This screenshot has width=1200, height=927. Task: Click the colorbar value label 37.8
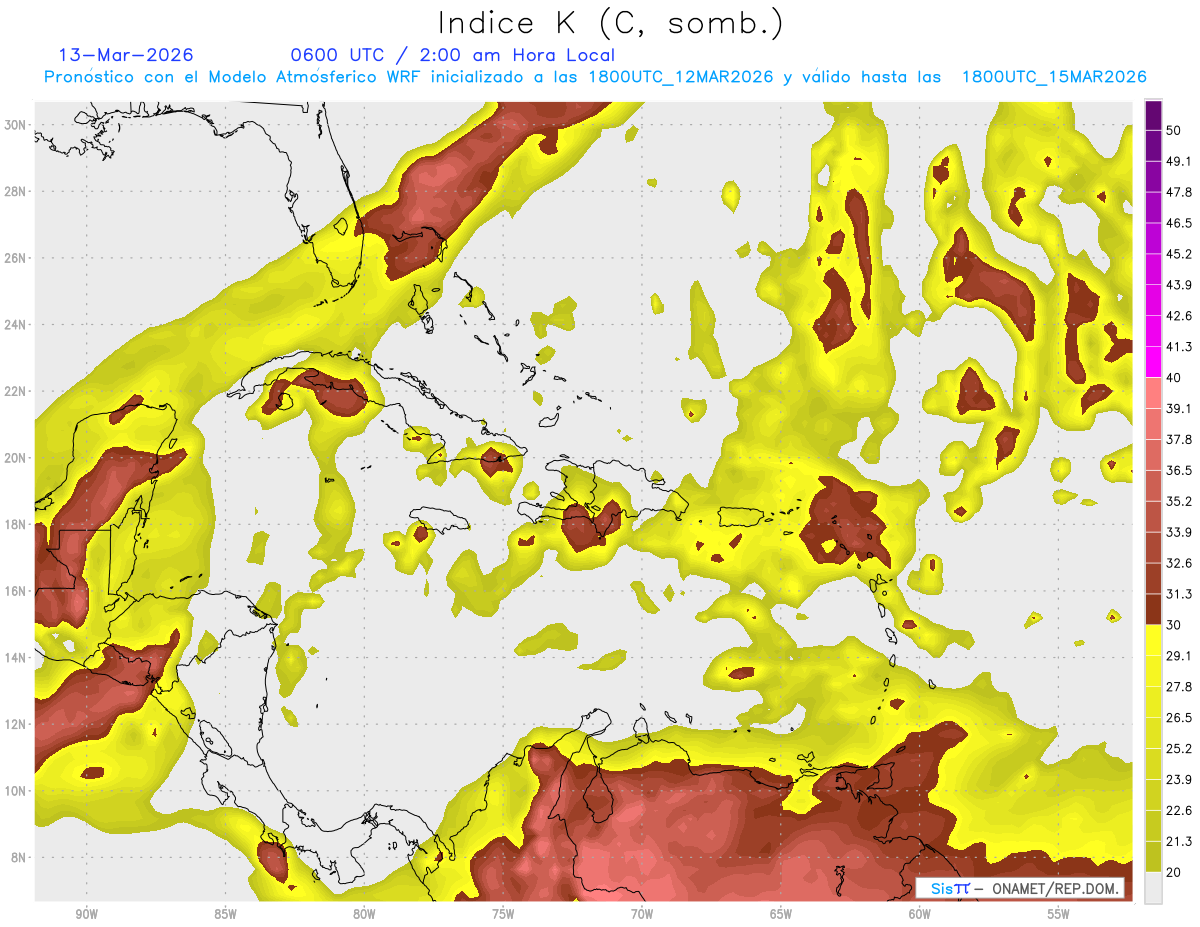tap(1178, 440)
